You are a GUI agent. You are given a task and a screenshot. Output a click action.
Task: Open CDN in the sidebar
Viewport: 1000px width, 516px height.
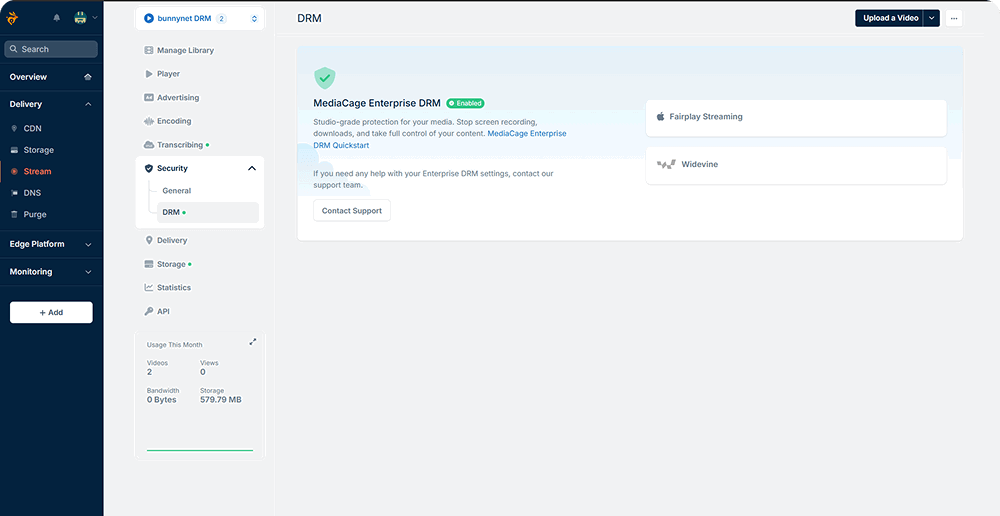pyautogui.click(x=33, y=128)
